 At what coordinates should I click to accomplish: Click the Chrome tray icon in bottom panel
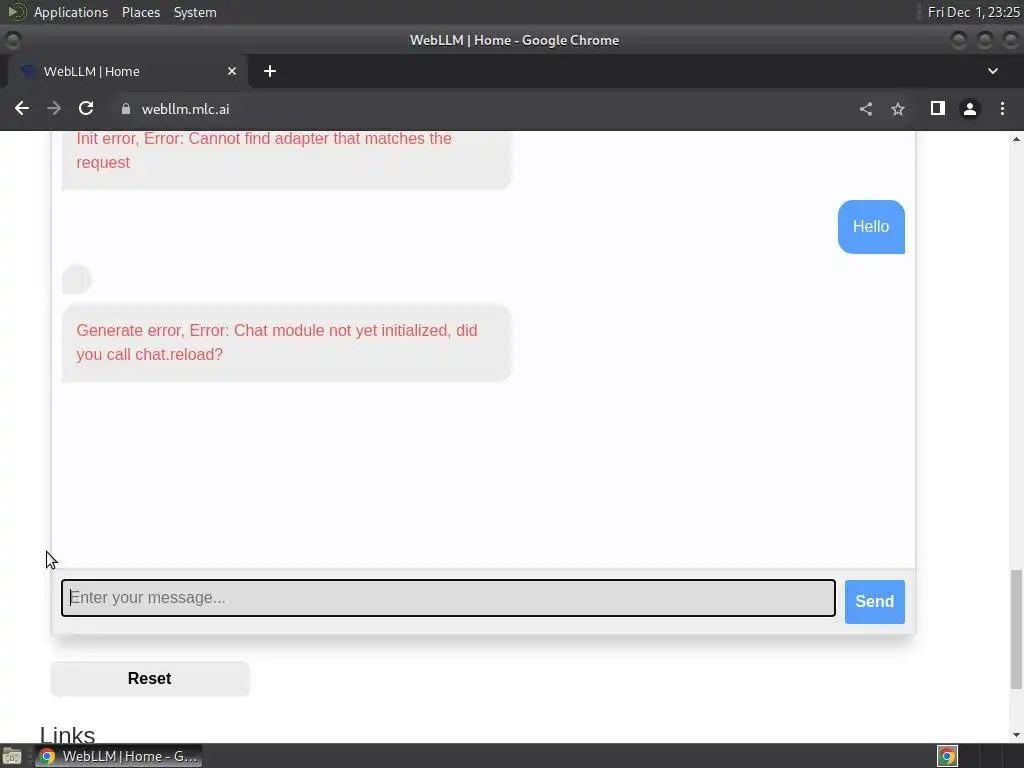click(x=947, y=756)
